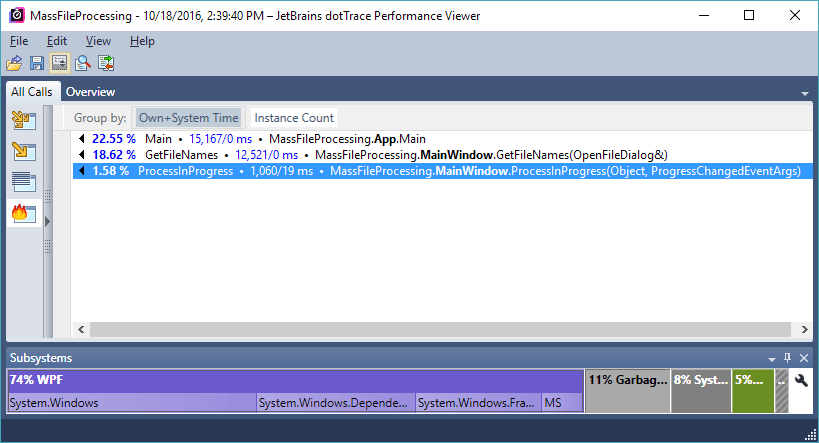The image size is (819, 443).
Task: Open subsystem settings wrench icon
Action: [801, 381]
